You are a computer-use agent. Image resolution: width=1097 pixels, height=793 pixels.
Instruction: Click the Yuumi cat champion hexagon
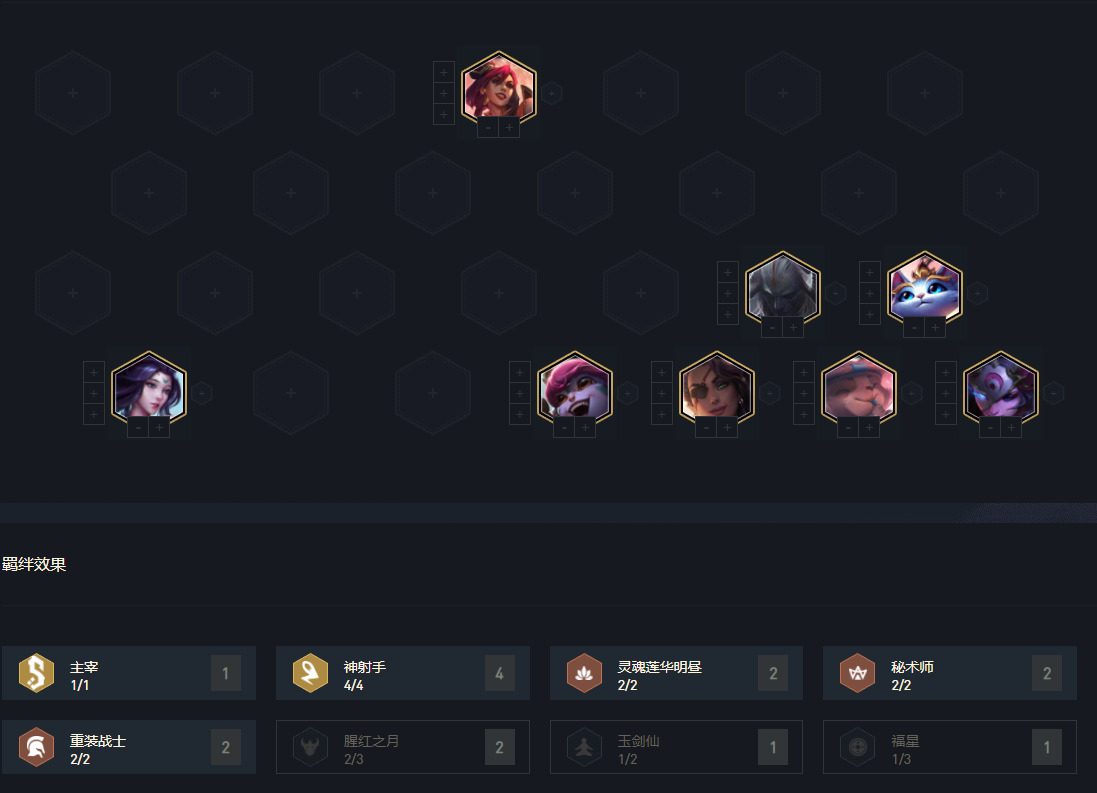tap(925, 288)
